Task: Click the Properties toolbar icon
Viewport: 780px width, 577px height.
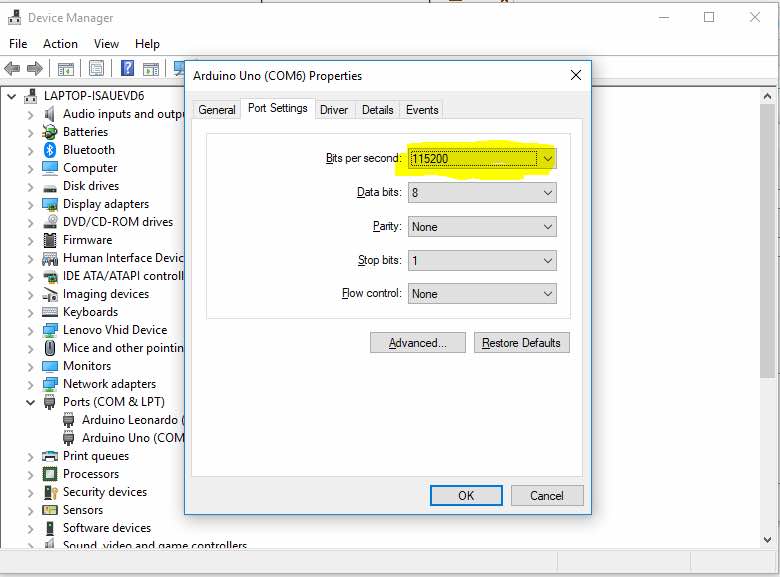Action: (97, 68)
